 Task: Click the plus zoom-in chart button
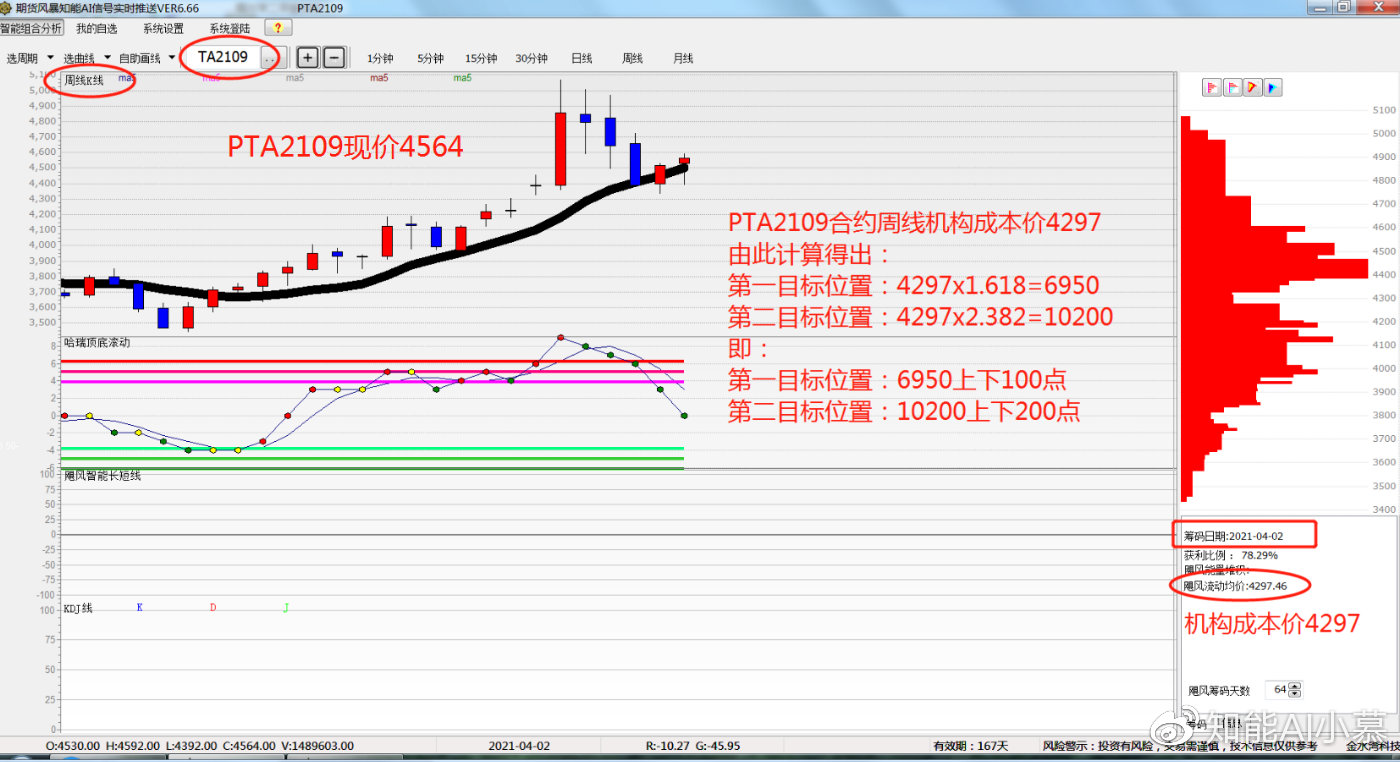(x=308, y=57)
